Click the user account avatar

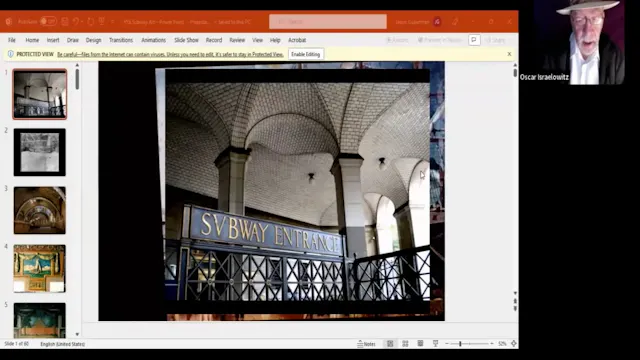click(437, 22)
